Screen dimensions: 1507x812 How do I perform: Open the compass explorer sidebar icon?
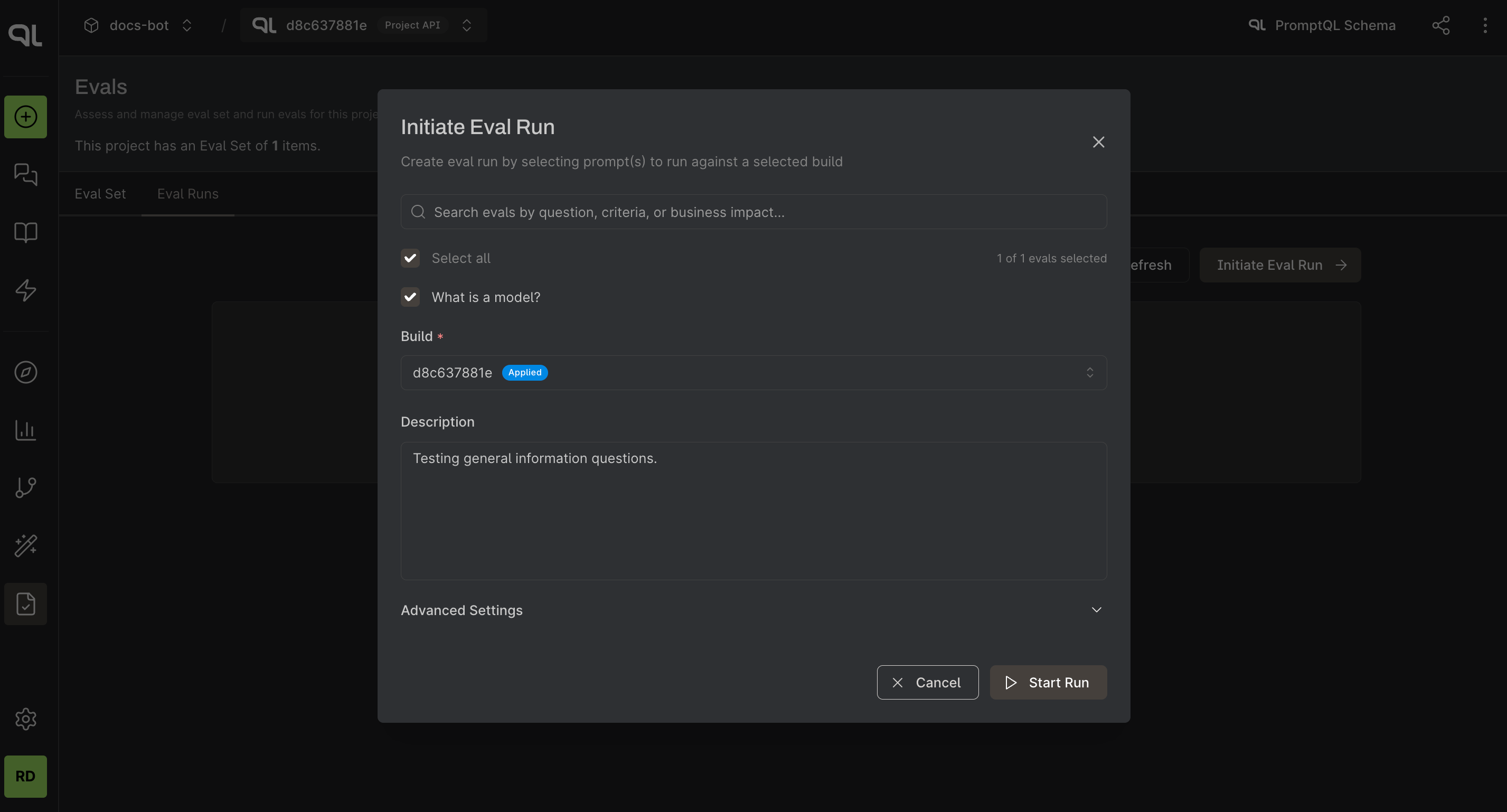pyautogui.click(x=25, y=372)
